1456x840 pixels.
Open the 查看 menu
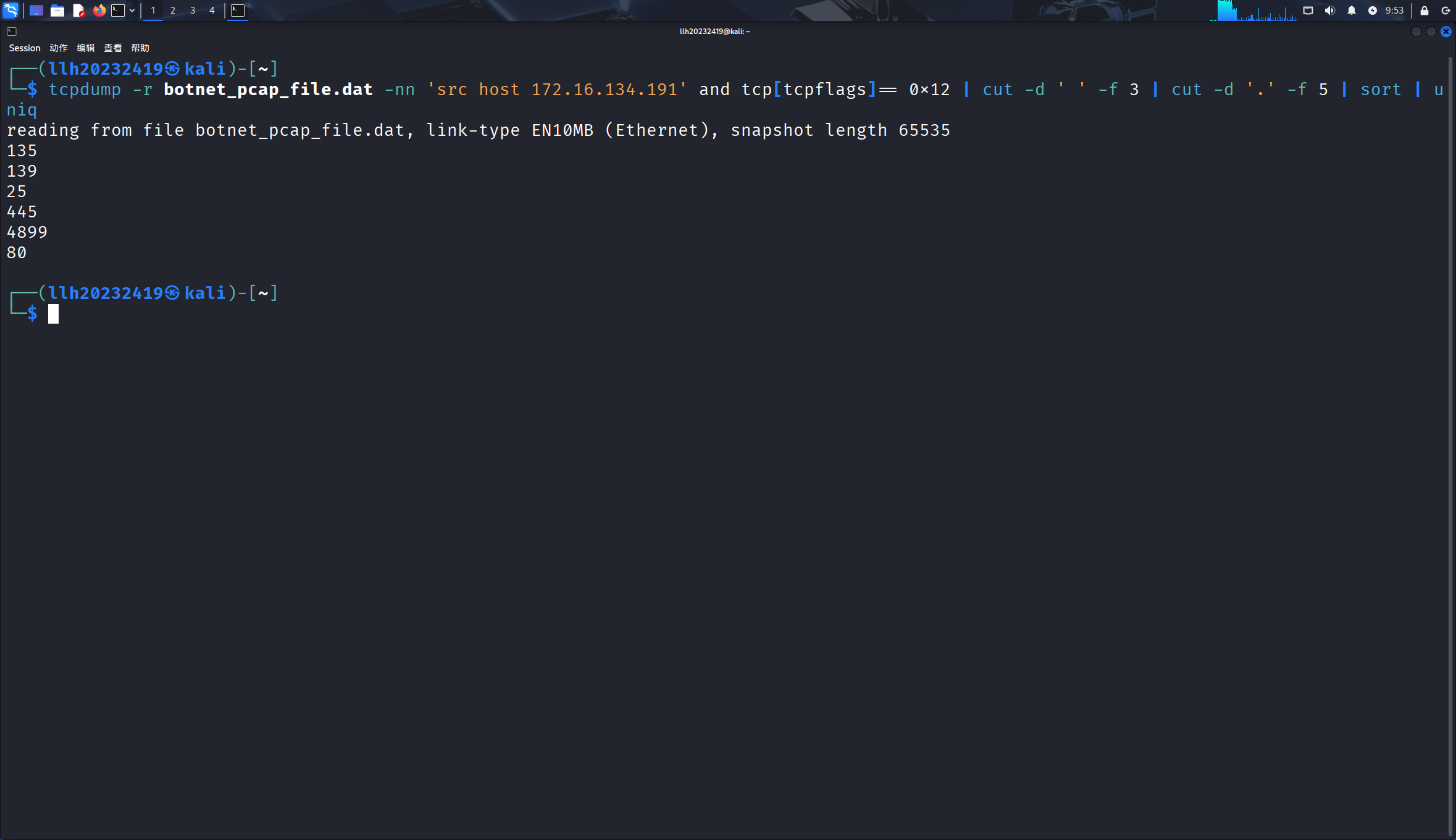pyautogui.click(x=113, y=48)
